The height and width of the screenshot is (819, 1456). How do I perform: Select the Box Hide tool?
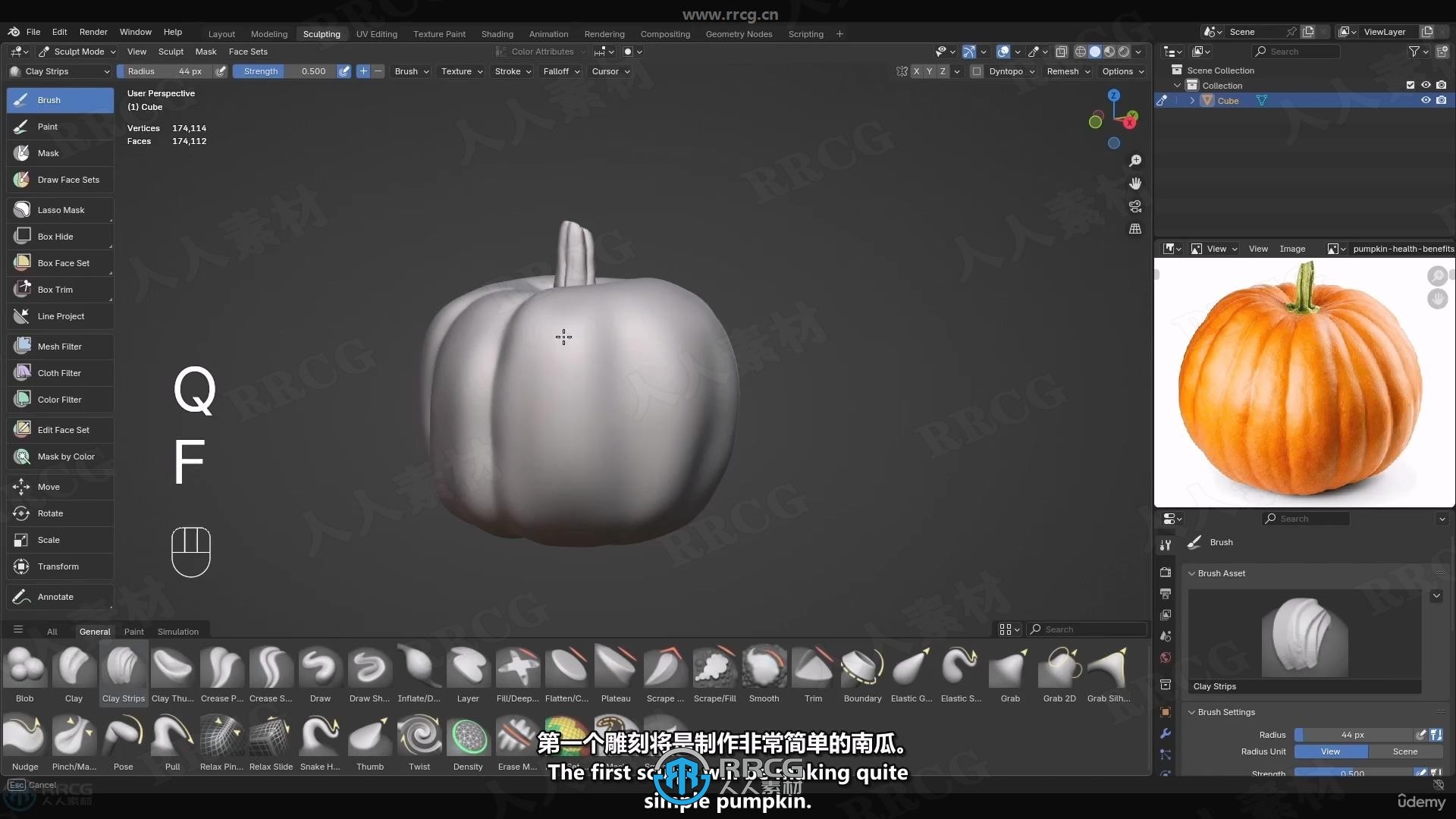60,237
